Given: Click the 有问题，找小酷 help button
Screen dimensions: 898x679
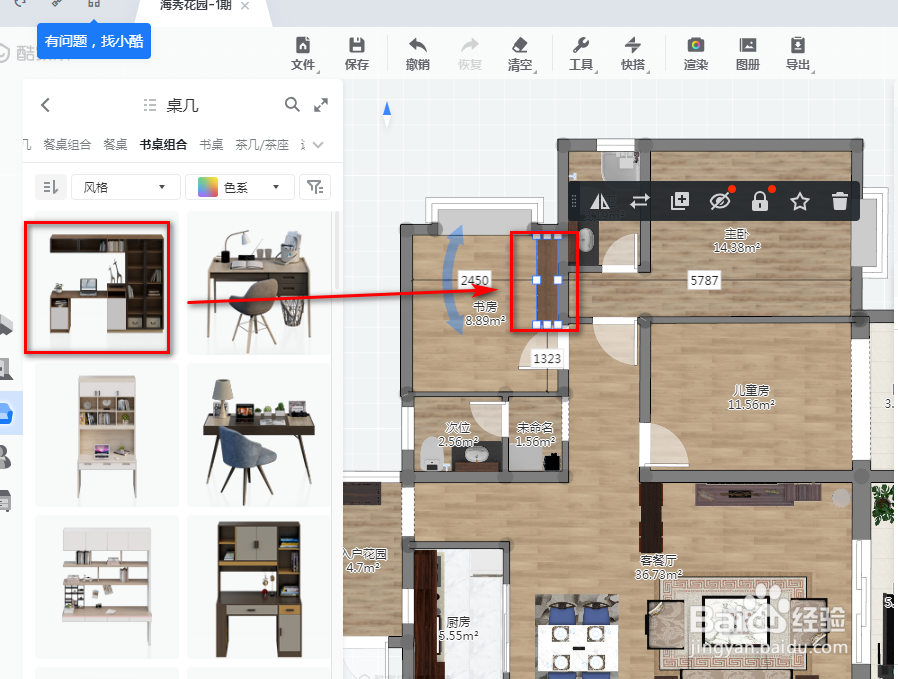Looking at the screenshot, I should point(94,41).
